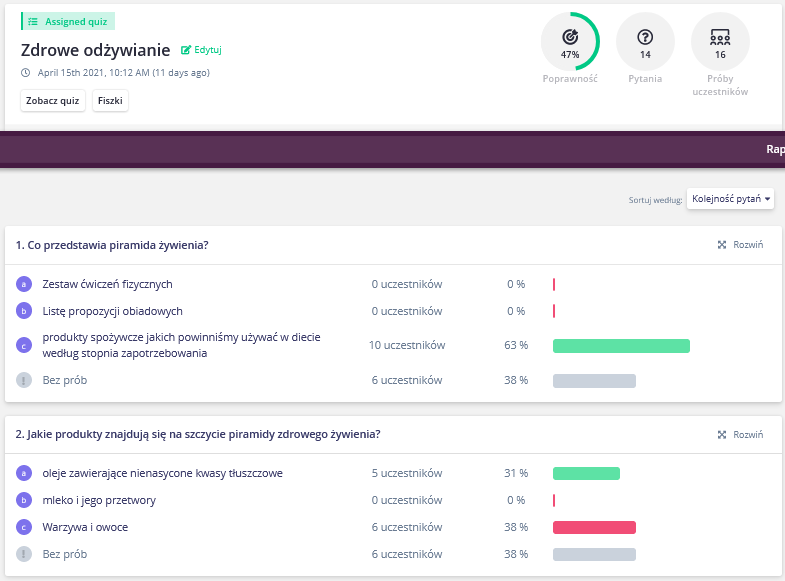Click the participants attempts icon showing 16
This screenshot has width=785, height=581.
coord(720,37)
